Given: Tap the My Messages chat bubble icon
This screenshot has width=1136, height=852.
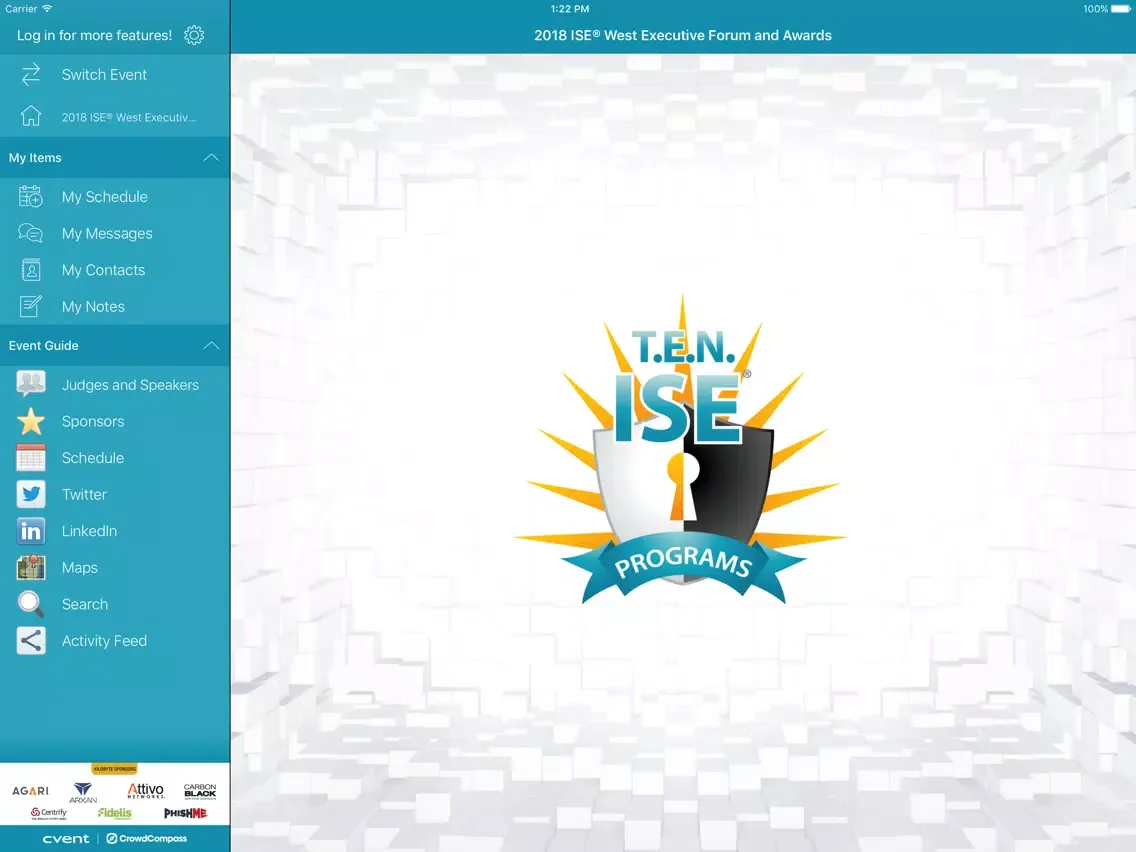Looking at the screenshot, I should (30, 233).
